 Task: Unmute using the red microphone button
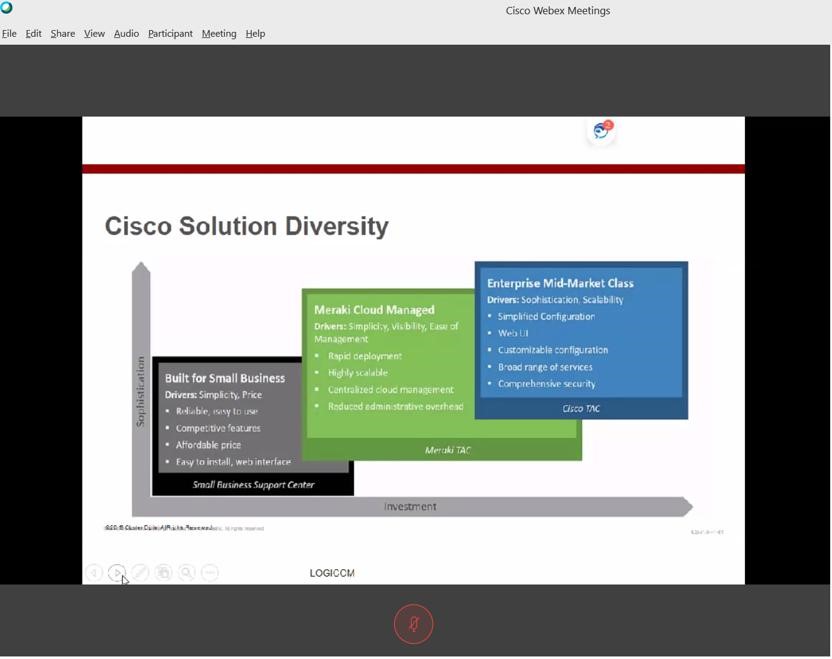coord(414,624)
